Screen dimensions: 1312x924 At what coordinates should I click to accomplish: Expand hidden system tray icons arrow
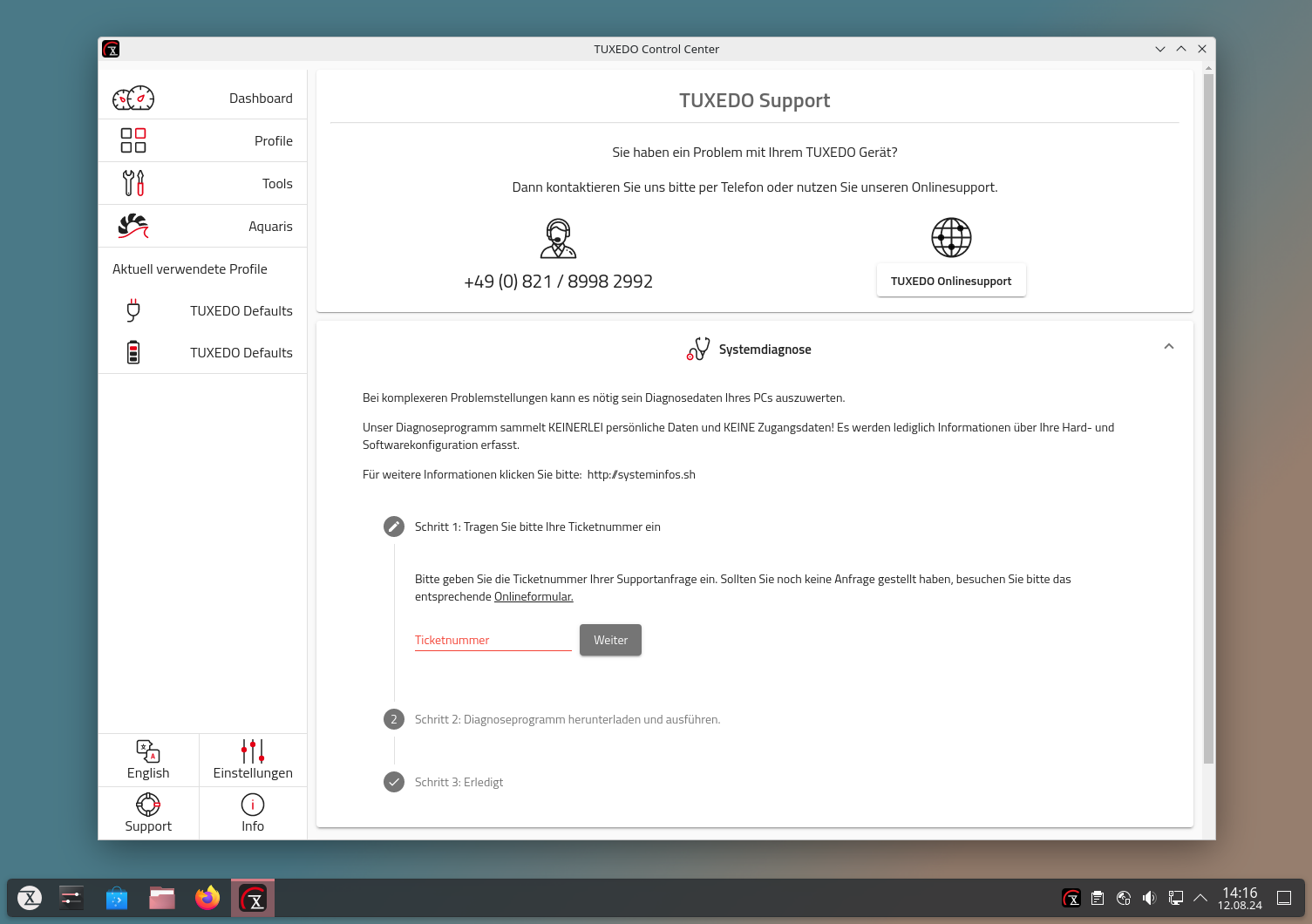point(1200,898)
